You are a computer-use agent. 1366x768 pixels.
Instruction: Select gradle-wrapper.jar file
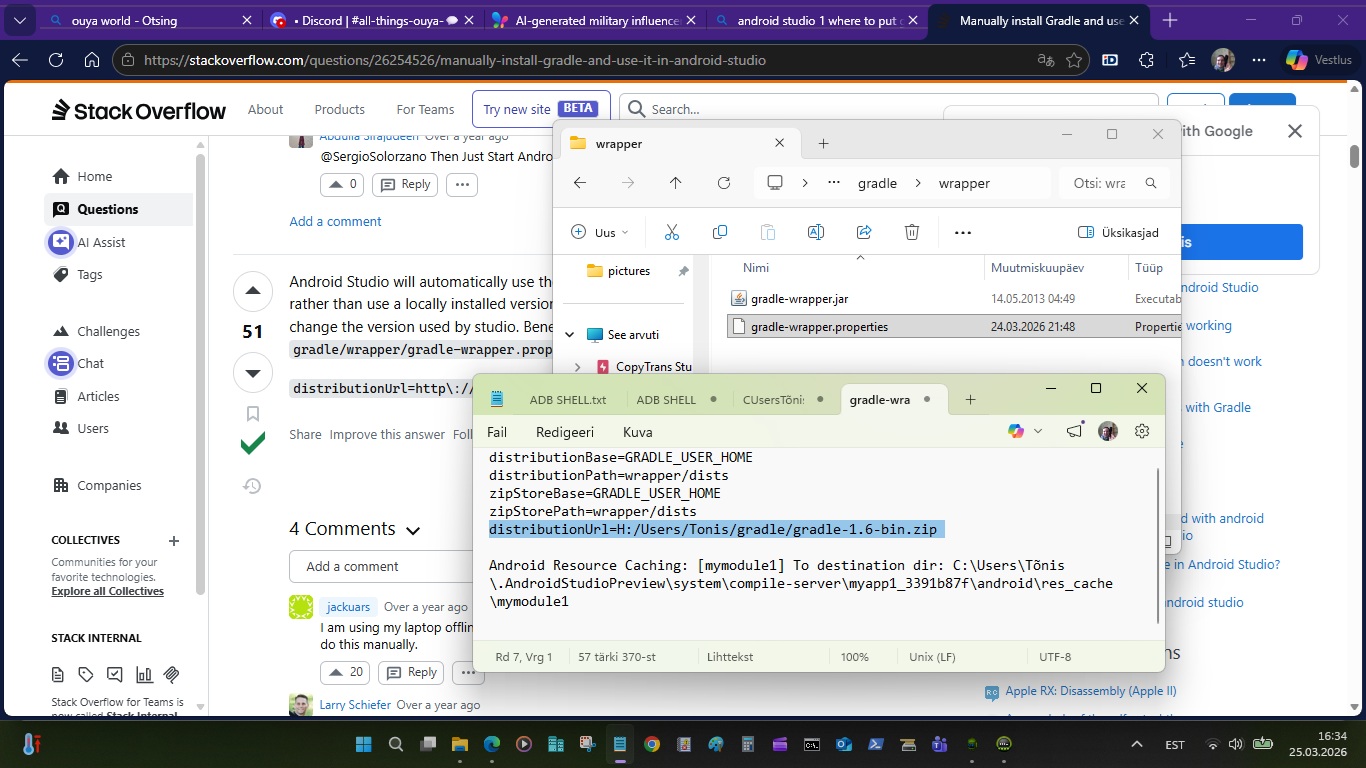click(x=799, y=298)
